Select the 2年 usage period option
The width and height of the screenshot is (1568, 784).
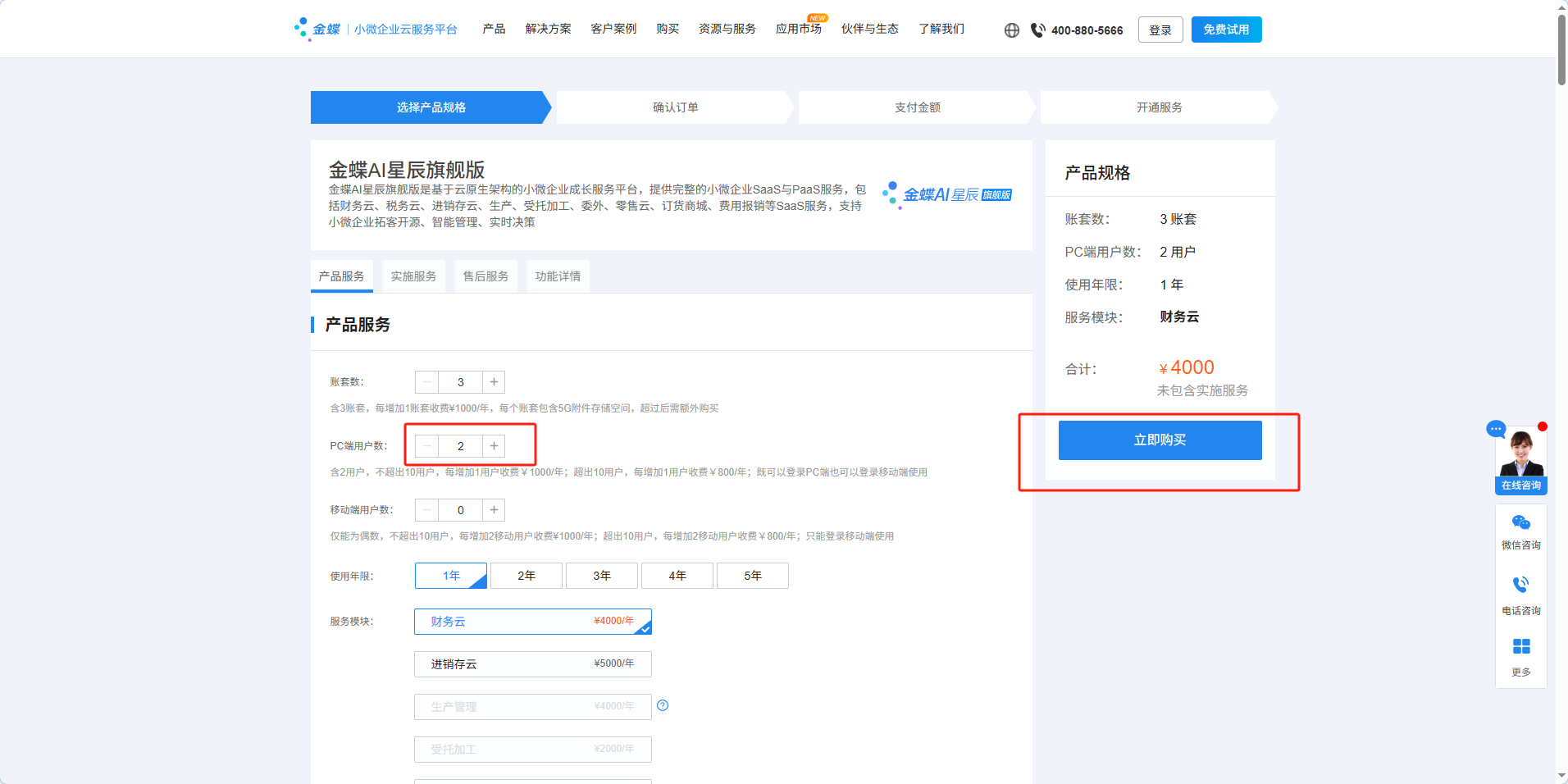526,576
